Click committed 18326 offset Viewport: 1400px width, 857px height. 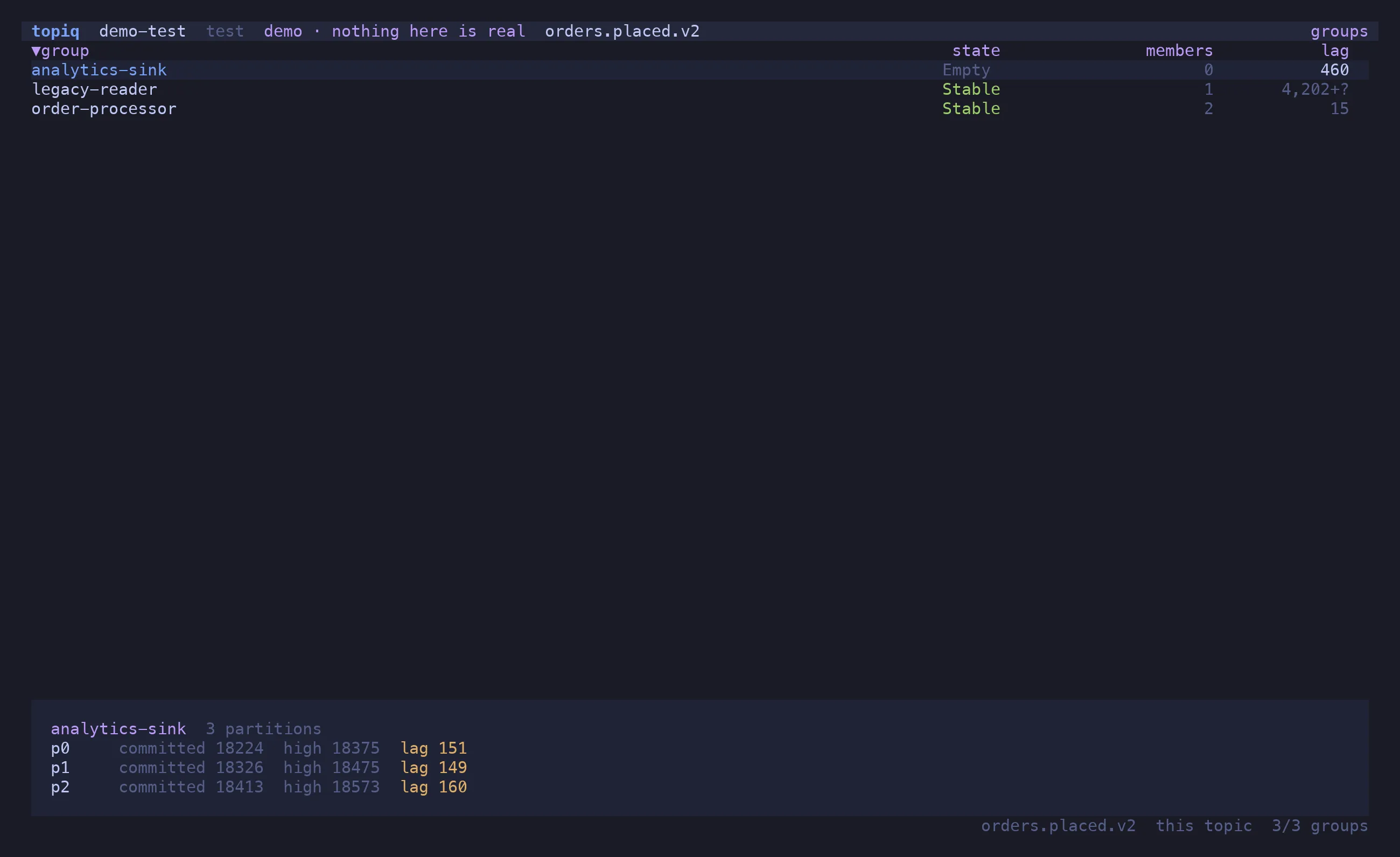pos(191,767)
